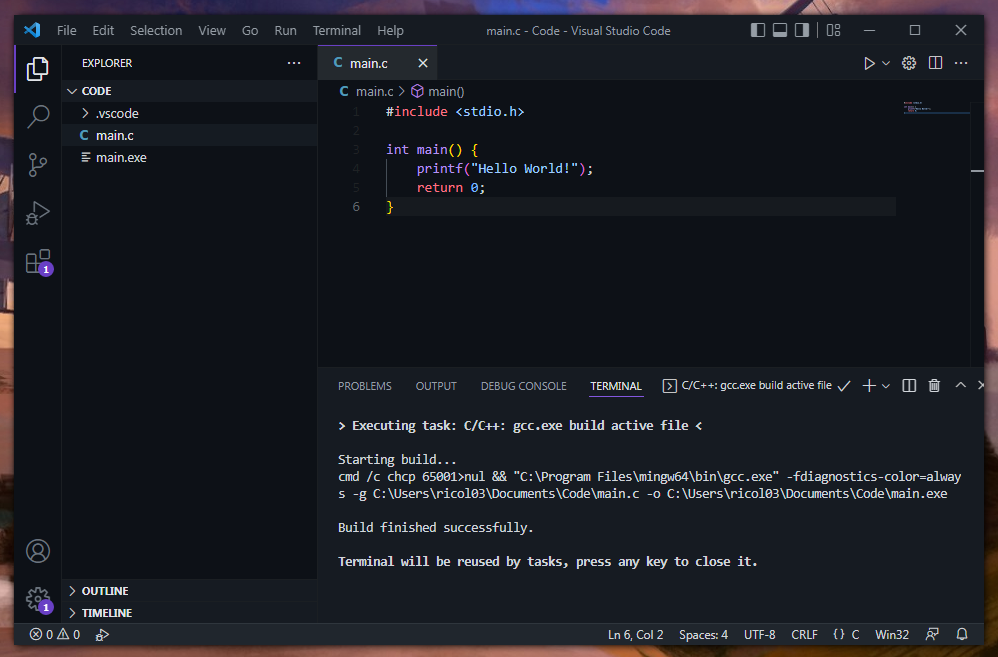This screenshot has width=998, height=657.
Task: Create a new terminal with plus icon
Action: click(869, 386)
